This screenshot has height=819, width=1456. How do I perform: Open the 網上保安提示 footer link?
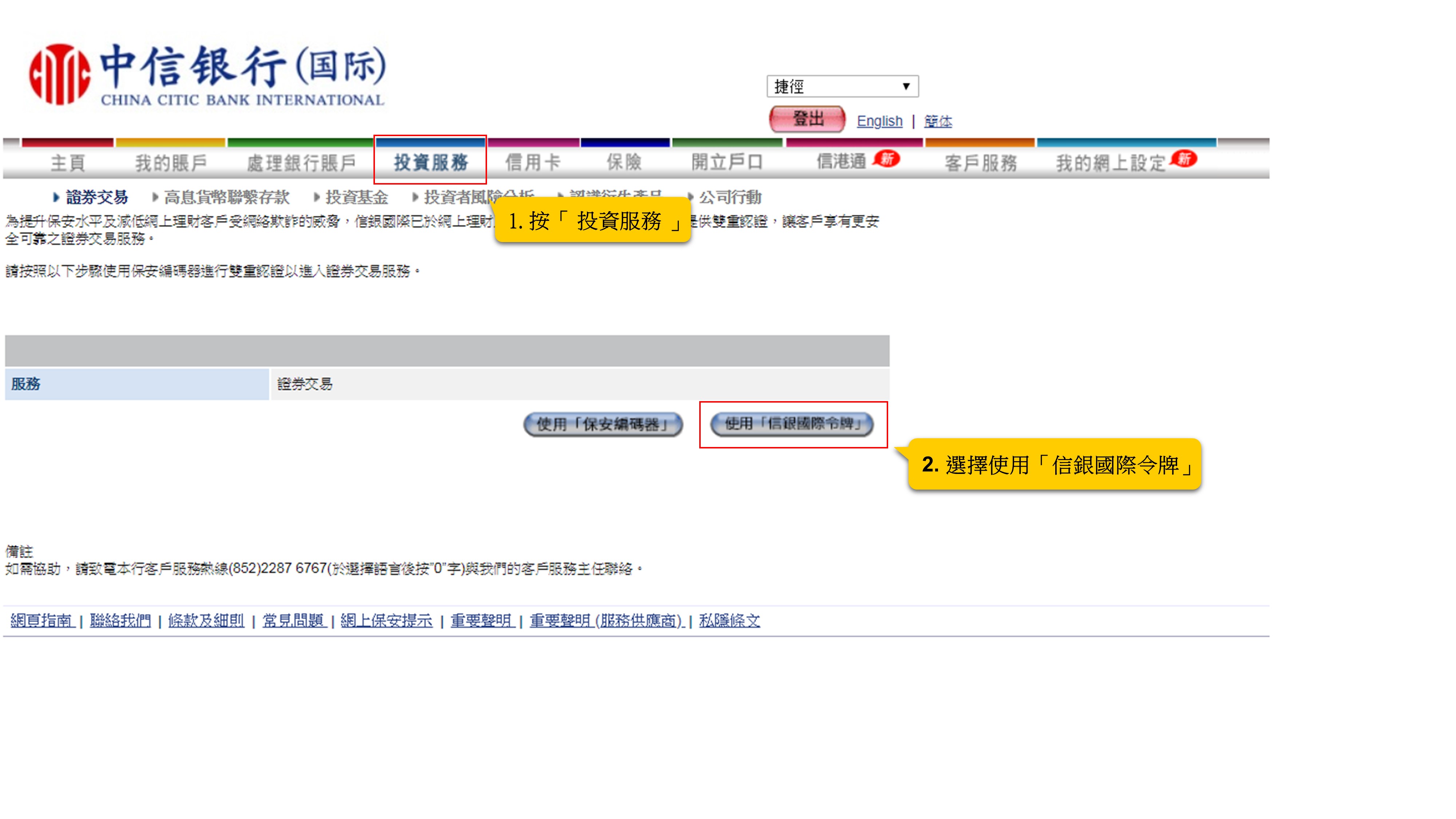[387, 621]
